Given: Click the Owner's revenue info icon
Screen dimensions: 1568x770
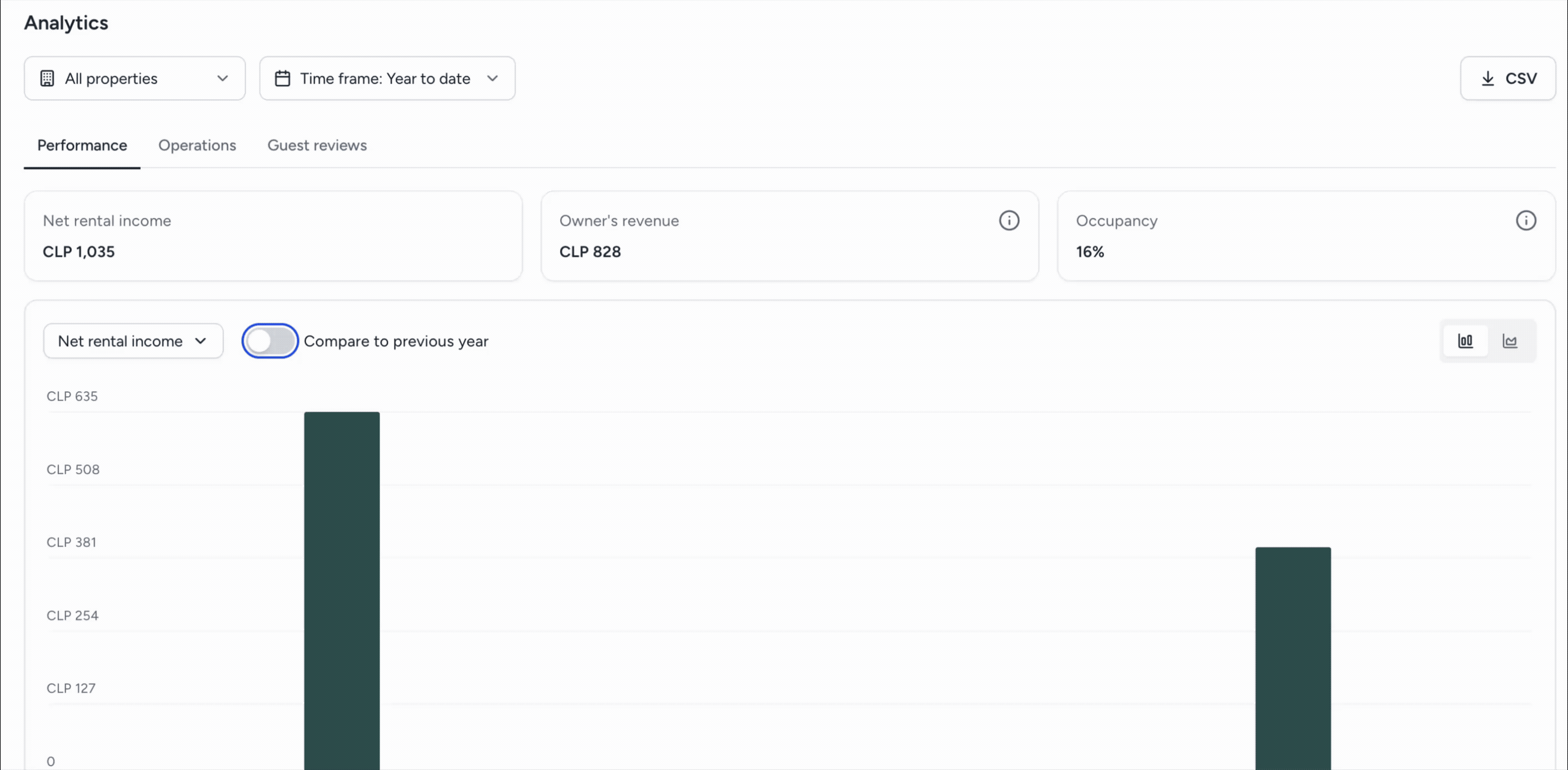Looking at the screenshot, I should coord(1008,221).
